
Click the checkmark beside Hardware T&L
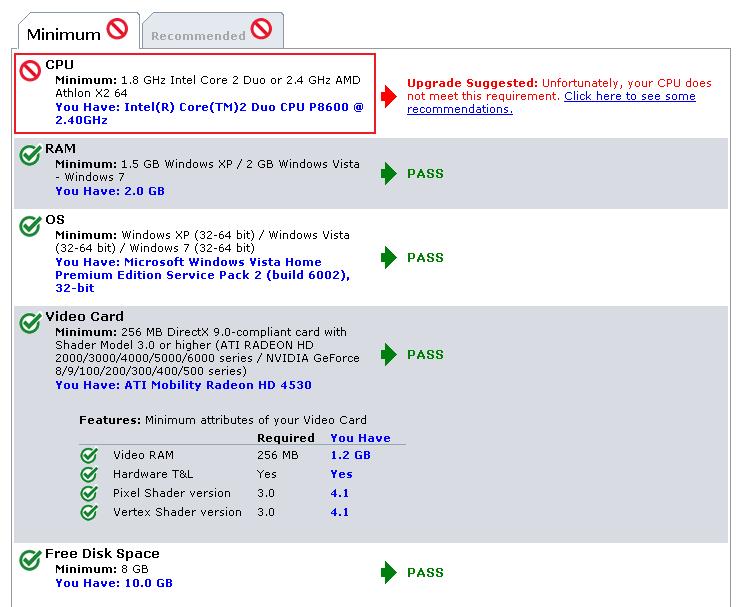tap(89, 474)
